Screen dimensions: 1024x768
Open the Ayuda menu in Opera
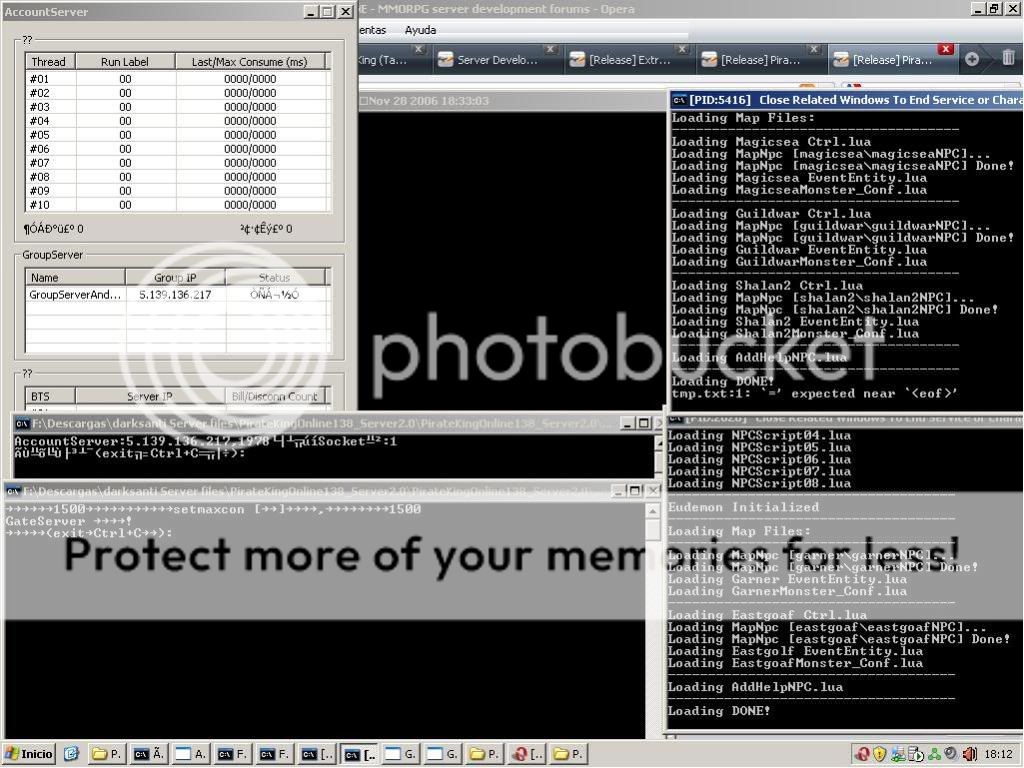pos(420,30)
